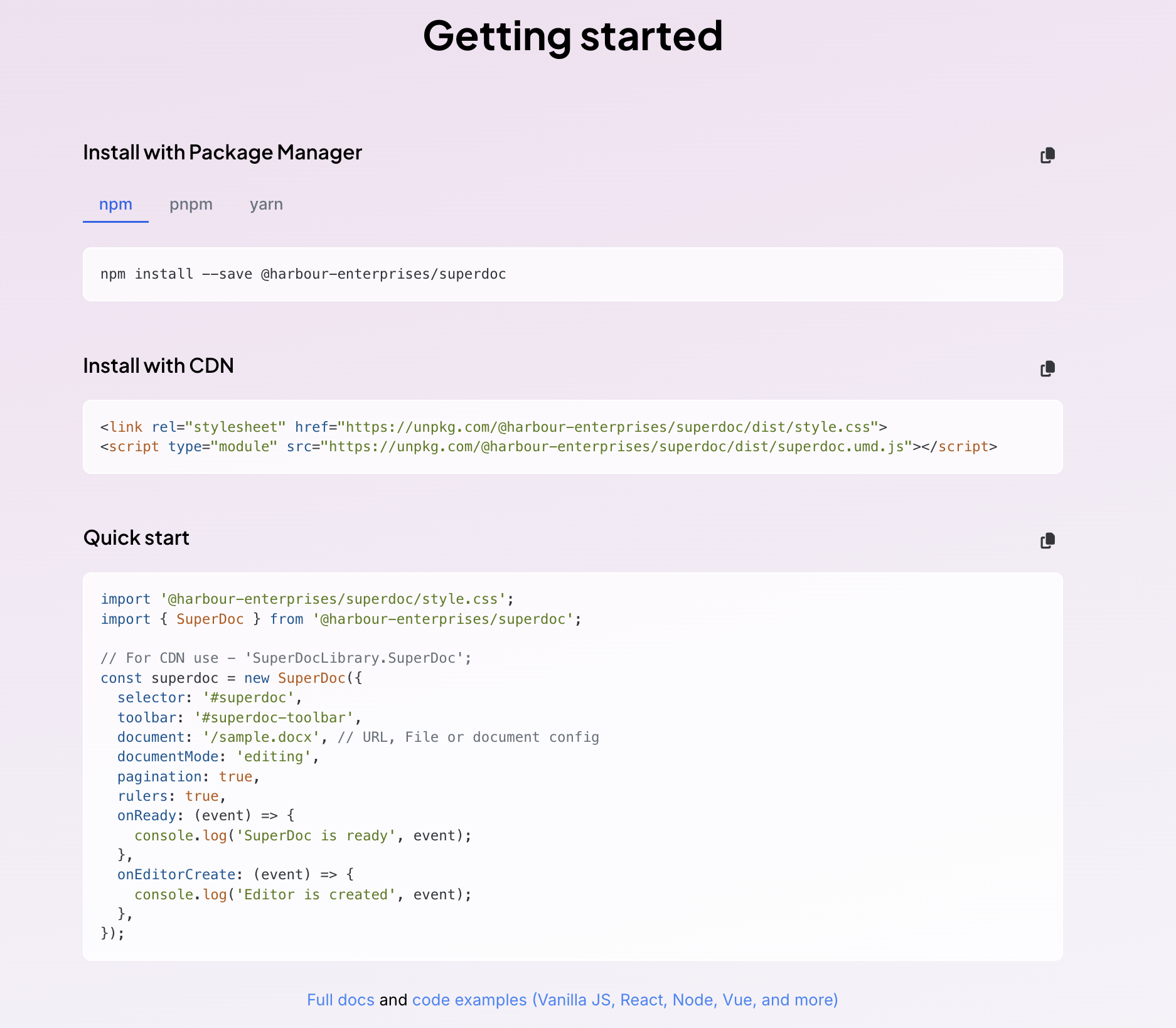Open the code examples link

coord(624,1000)
